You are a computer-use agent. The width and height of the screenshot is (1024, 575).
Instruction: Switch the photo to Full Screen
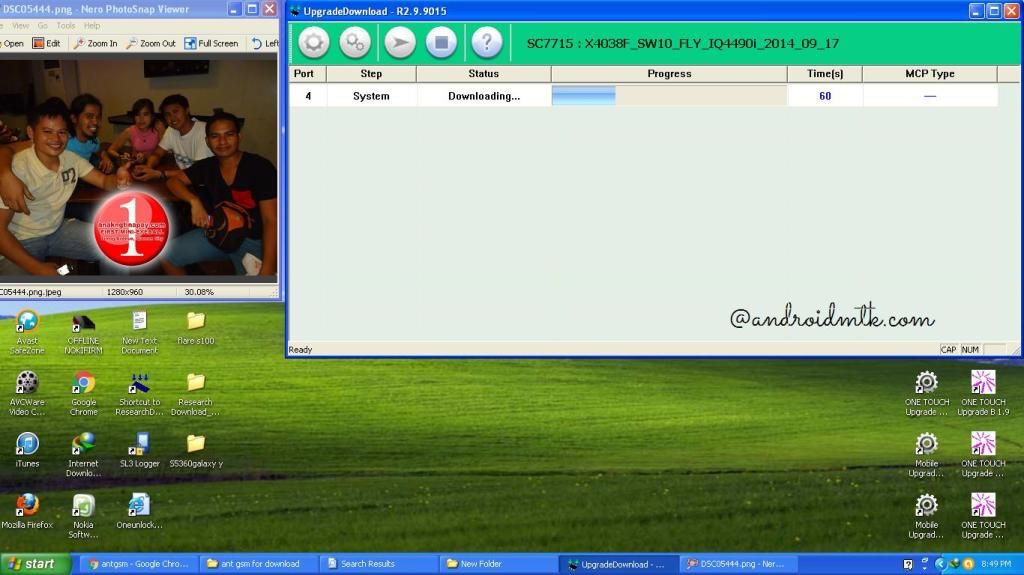(211, 44)
